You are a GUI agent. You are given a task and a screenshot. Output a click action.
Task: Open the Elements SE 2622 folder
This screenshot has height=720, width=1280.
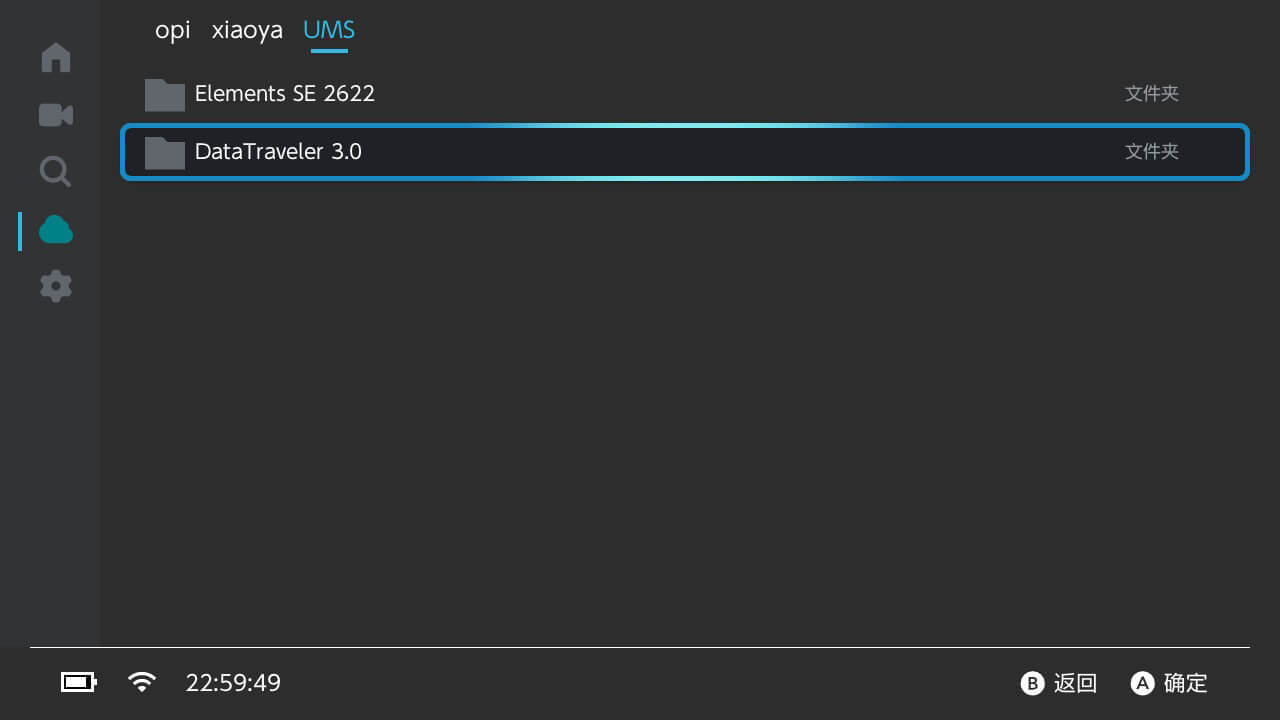(285, 94)
